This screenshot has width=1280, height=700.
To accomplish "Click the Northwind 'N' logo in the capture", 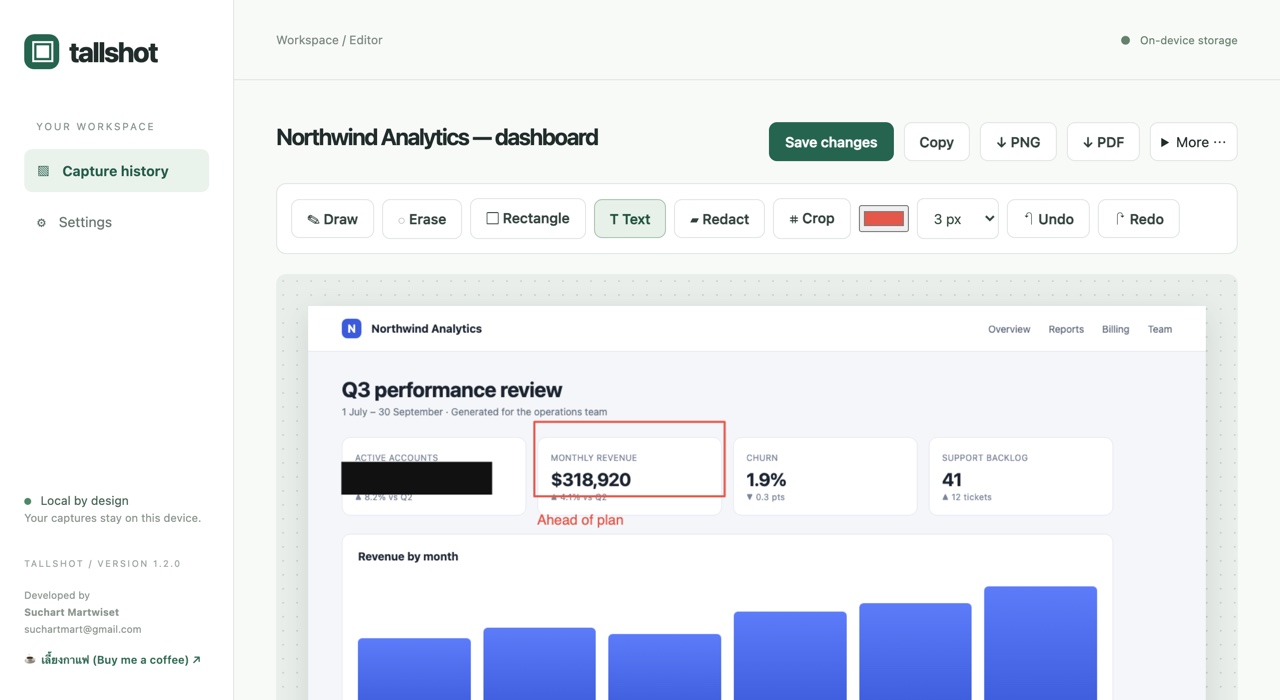I will click(x=351, y=328).
